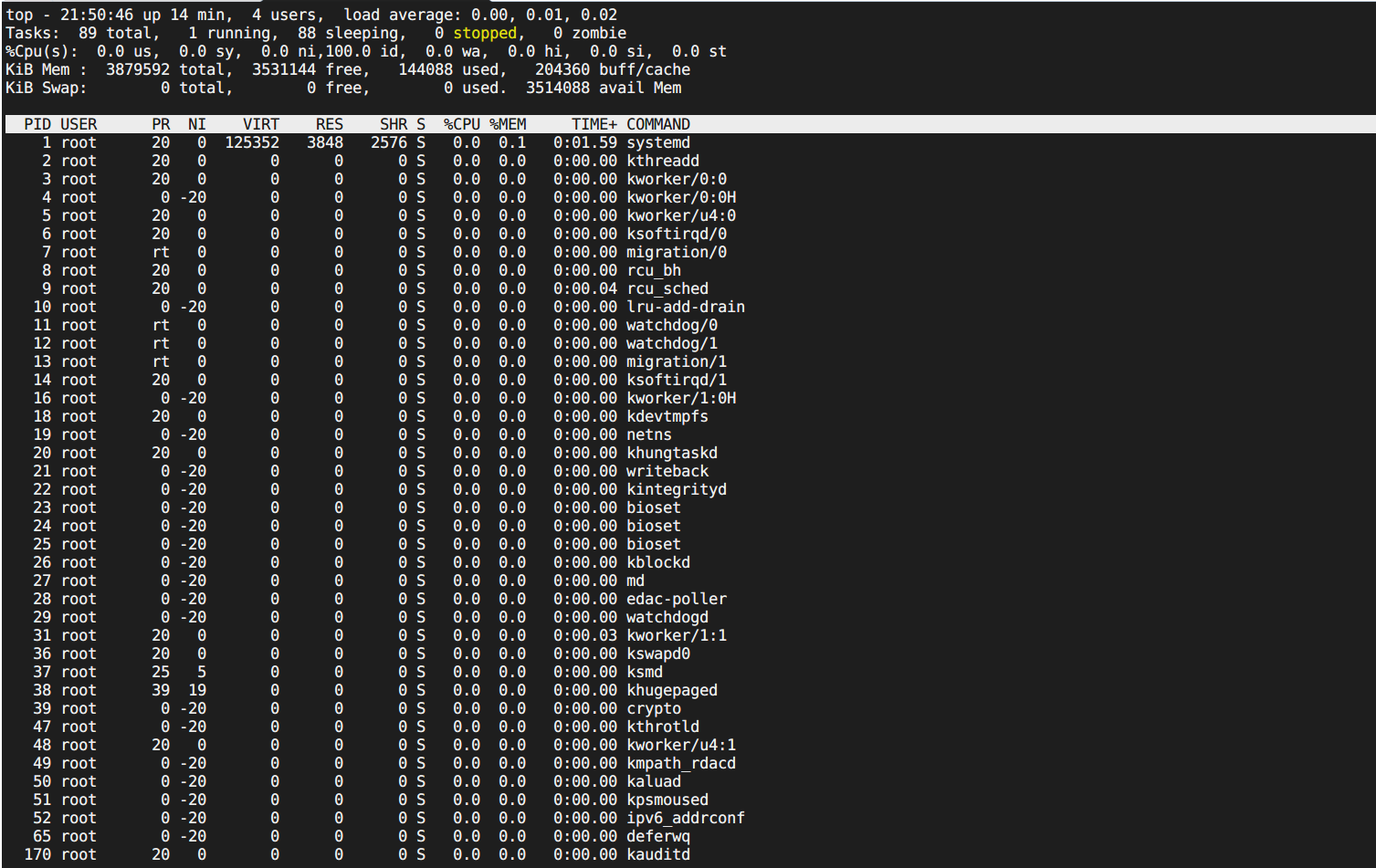Select the "0:00.04" time of rcu_sched
Image resolution: width=1376 pixels, height=868 pixels.
585,288
